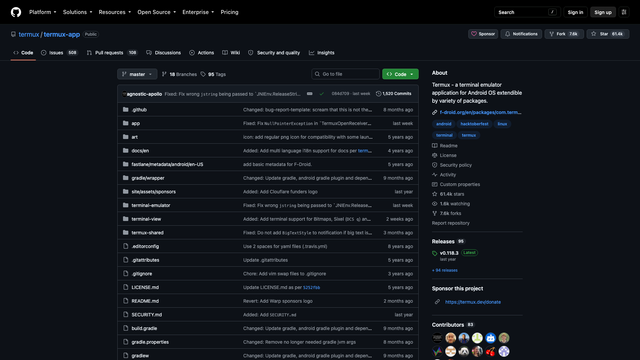The height and width of the screenshot is (360, 640).
Task: Open the README.md file
Action: [x=145, y=301]
